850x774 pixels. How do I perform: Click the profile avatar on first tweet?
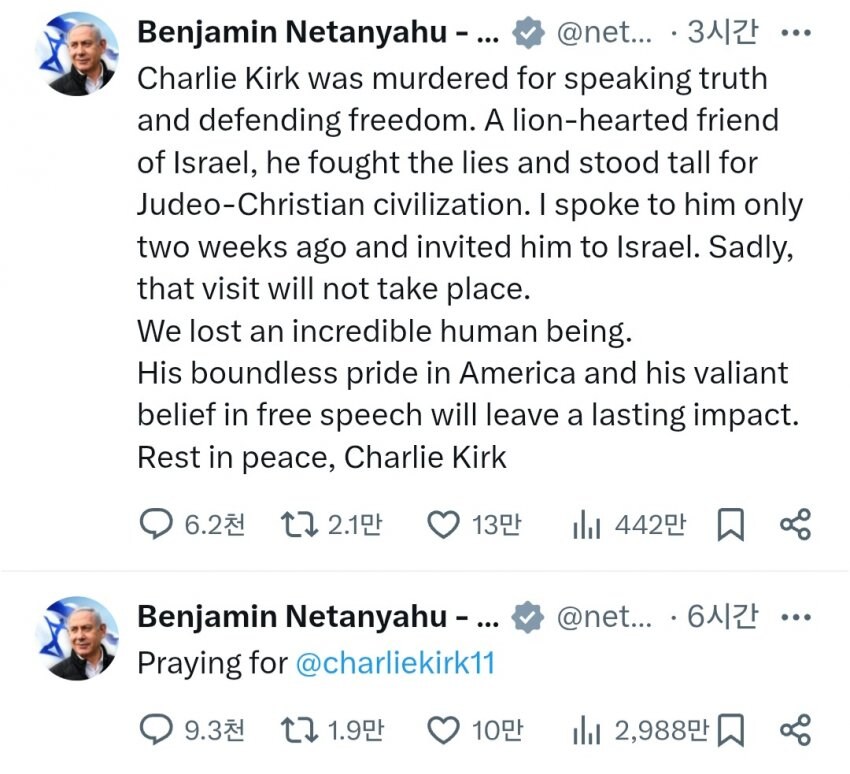click(77, 53)
